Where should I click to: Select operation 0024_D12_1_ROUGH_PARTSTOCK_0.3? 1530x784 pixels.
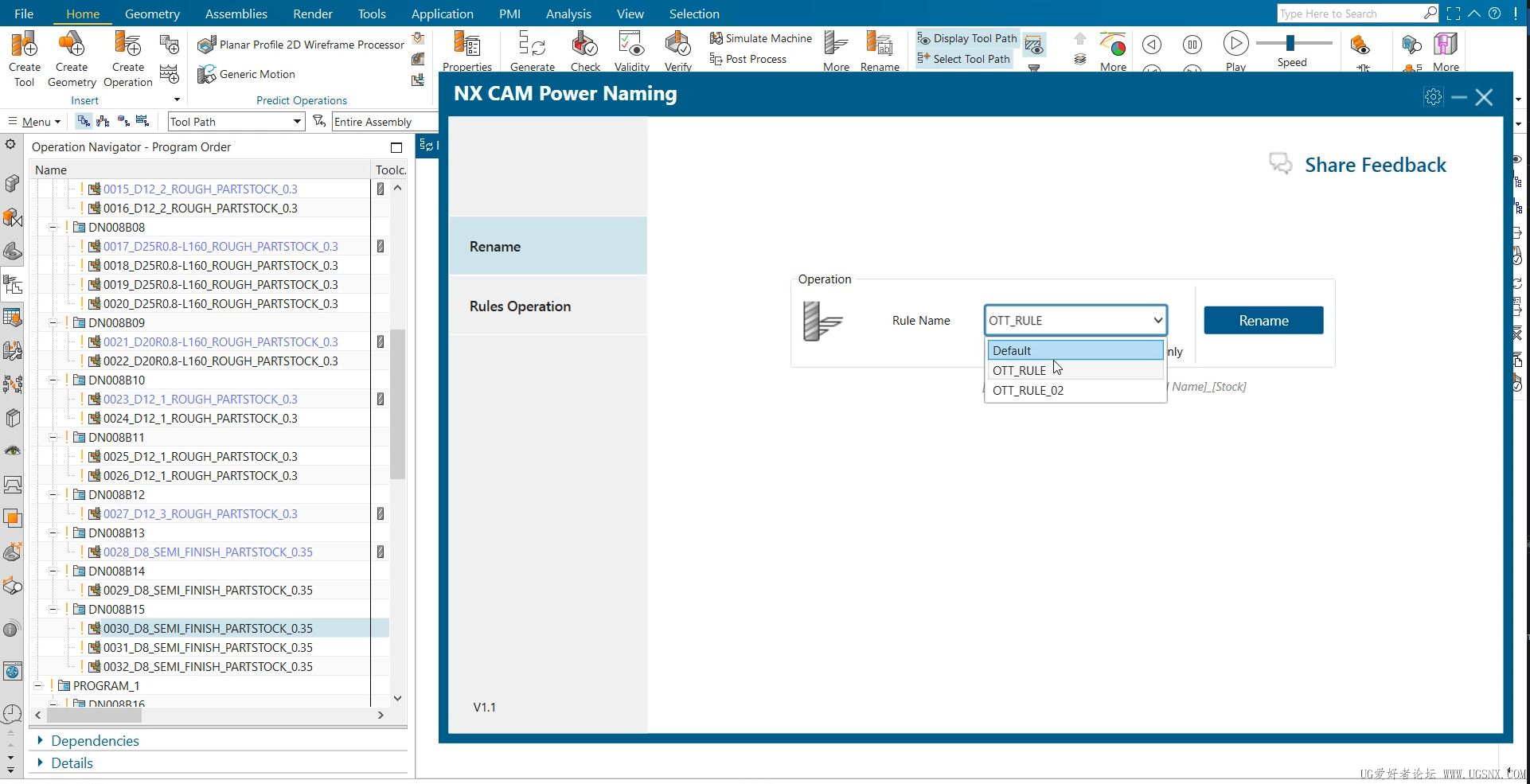pyautogui.click(x=200, y=419)
